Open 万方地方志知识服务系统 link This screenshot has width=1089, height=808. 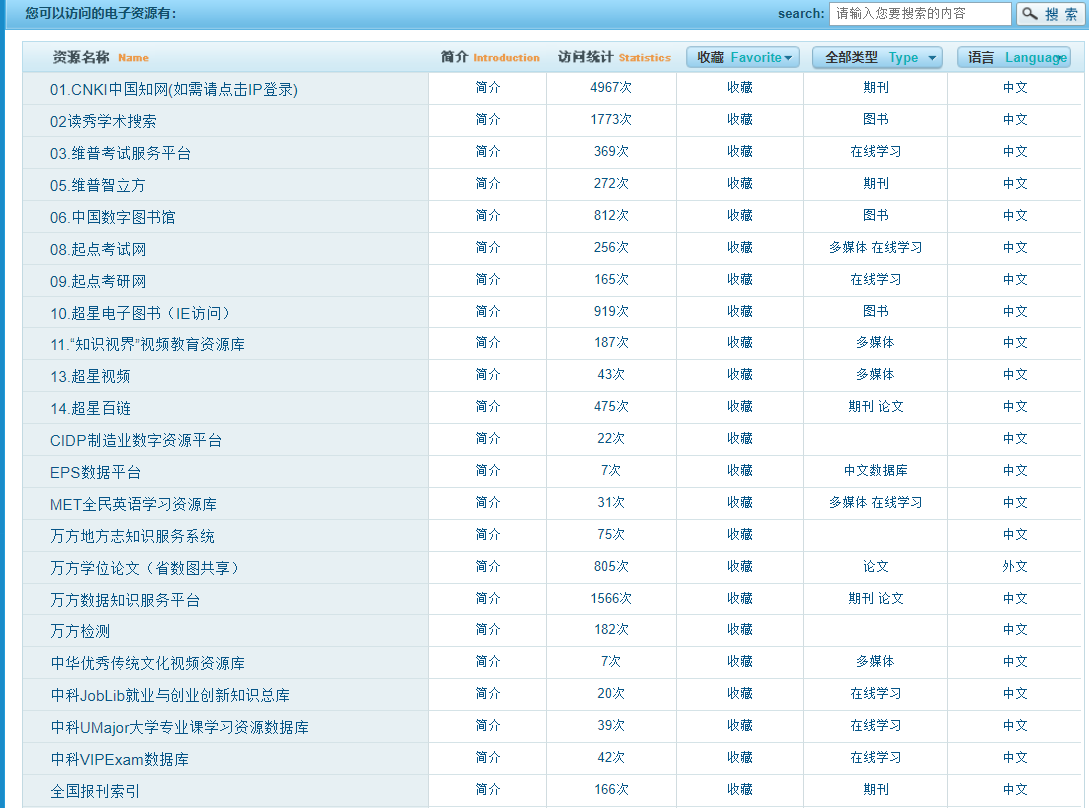pos(132,536)
